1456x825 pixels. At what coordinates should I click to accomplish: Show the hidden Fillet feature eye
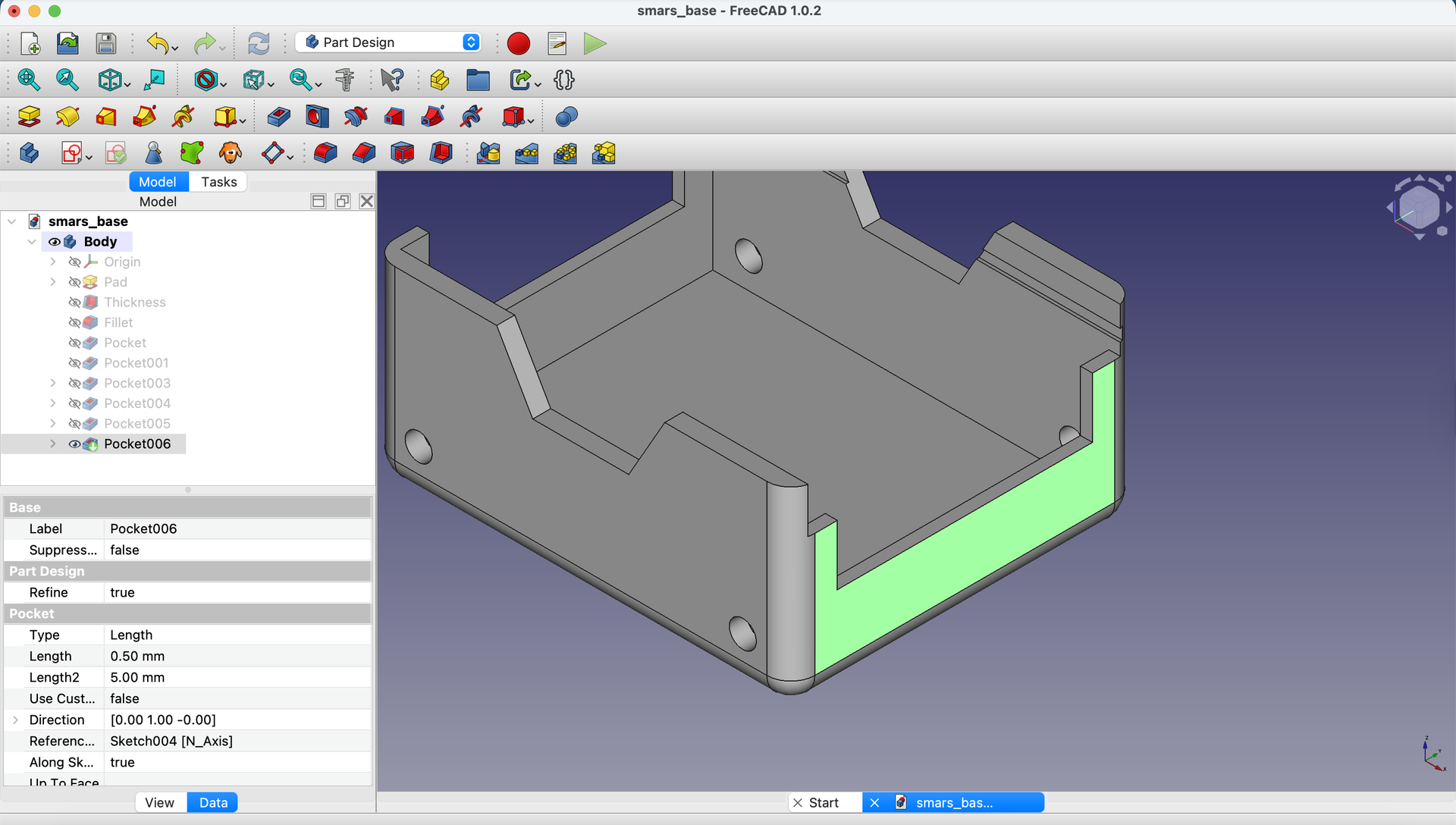[x=74, y=322]
